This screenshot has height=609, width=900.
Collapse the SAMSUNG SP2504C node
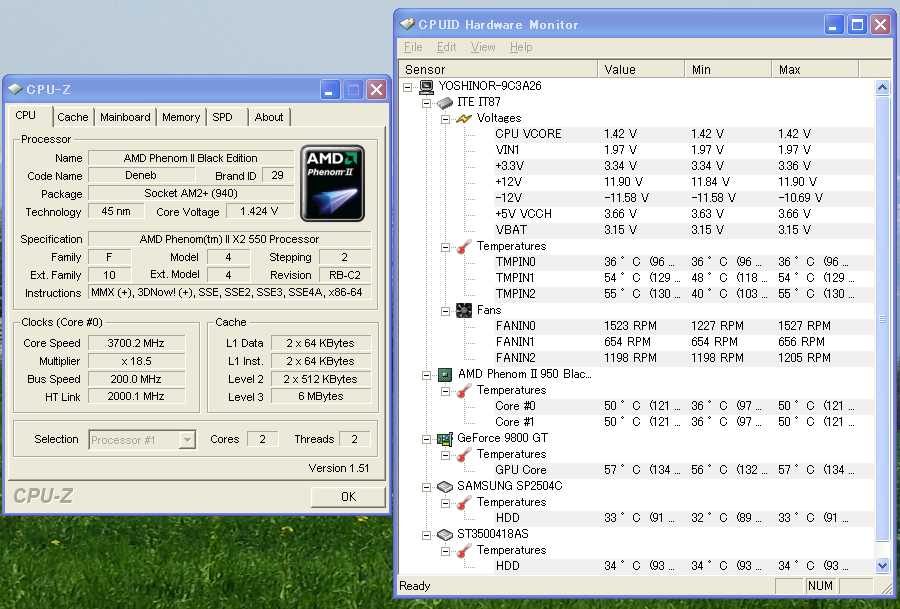pyautogui.click(x=426, y=487)
